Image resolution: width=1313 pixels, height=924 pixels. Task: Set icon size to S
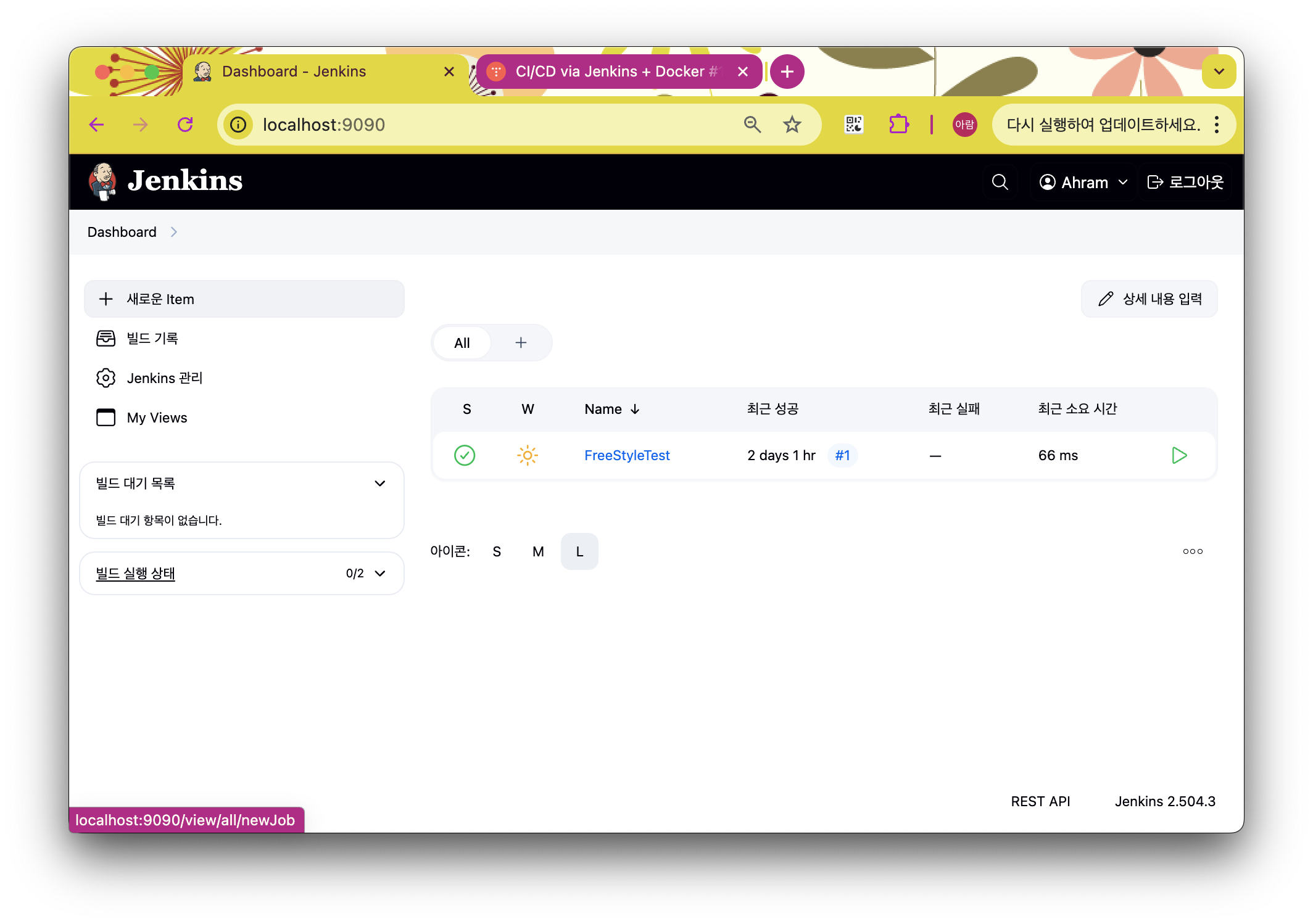coord(497,551)
